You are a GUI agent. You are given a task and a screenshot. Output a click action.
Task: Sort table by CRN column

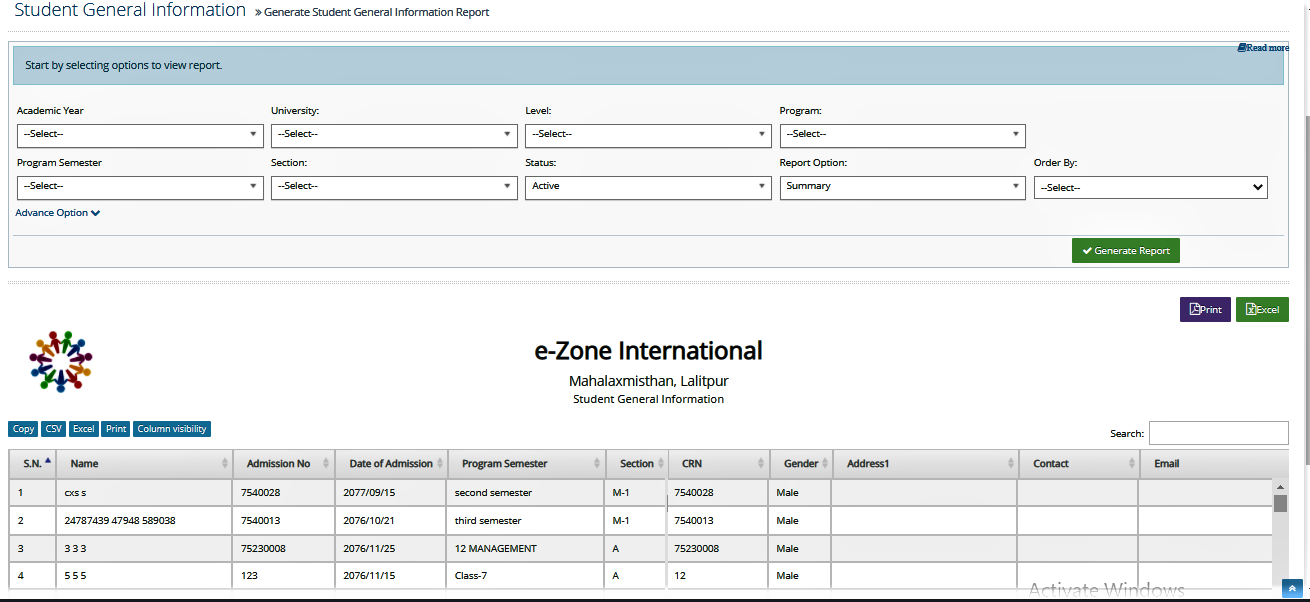click(x=719, y=464)
